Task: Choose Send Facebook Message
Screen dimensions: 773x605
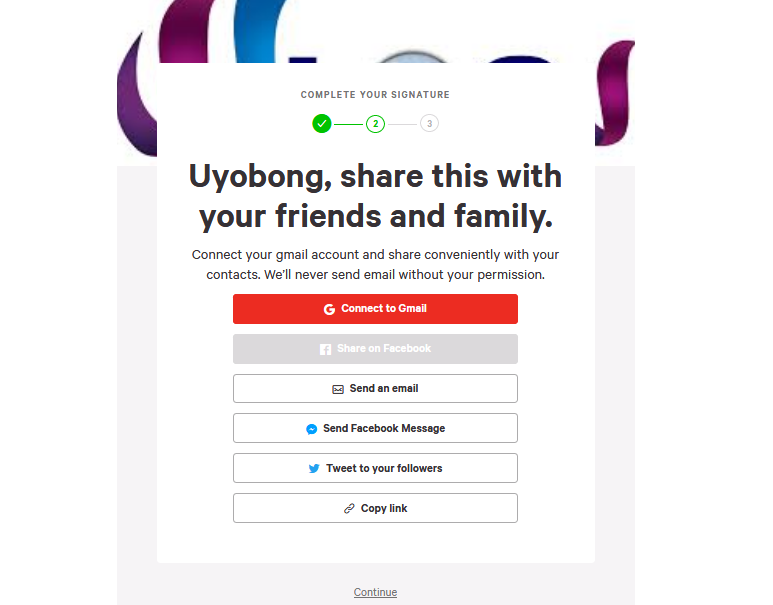Action: pyautogui.click(x=375, y=428)
